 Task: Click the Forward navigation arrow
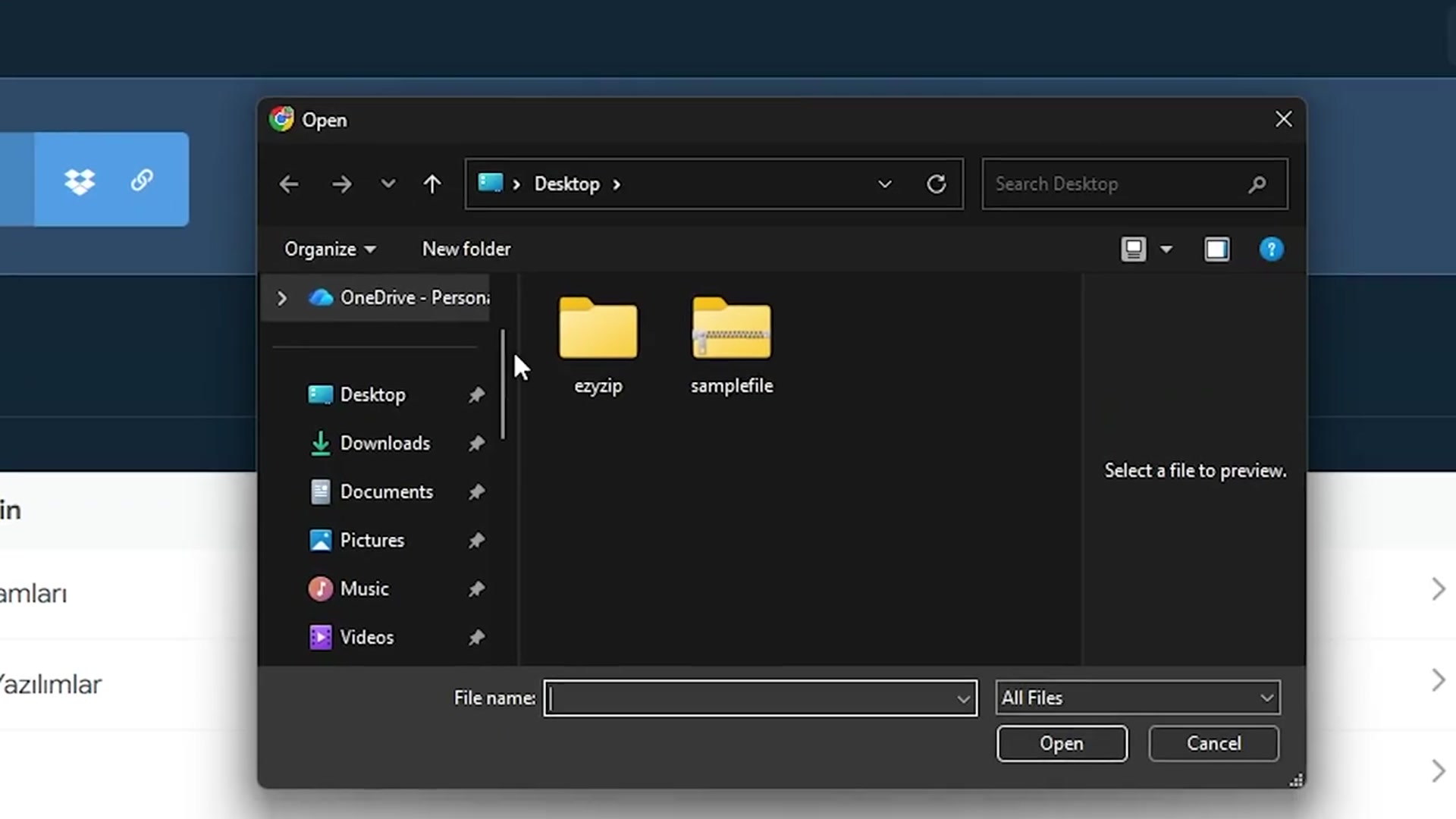tap(341, 184)
